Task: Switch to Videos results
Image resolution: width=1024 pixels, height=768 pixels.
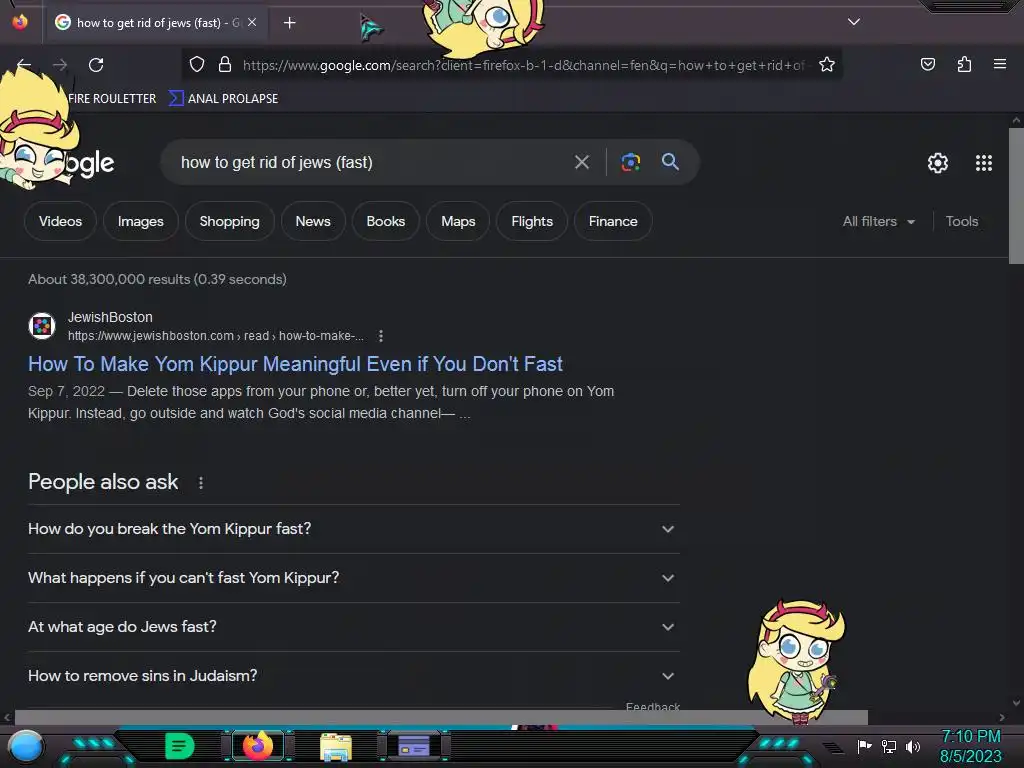Action: 60,221
